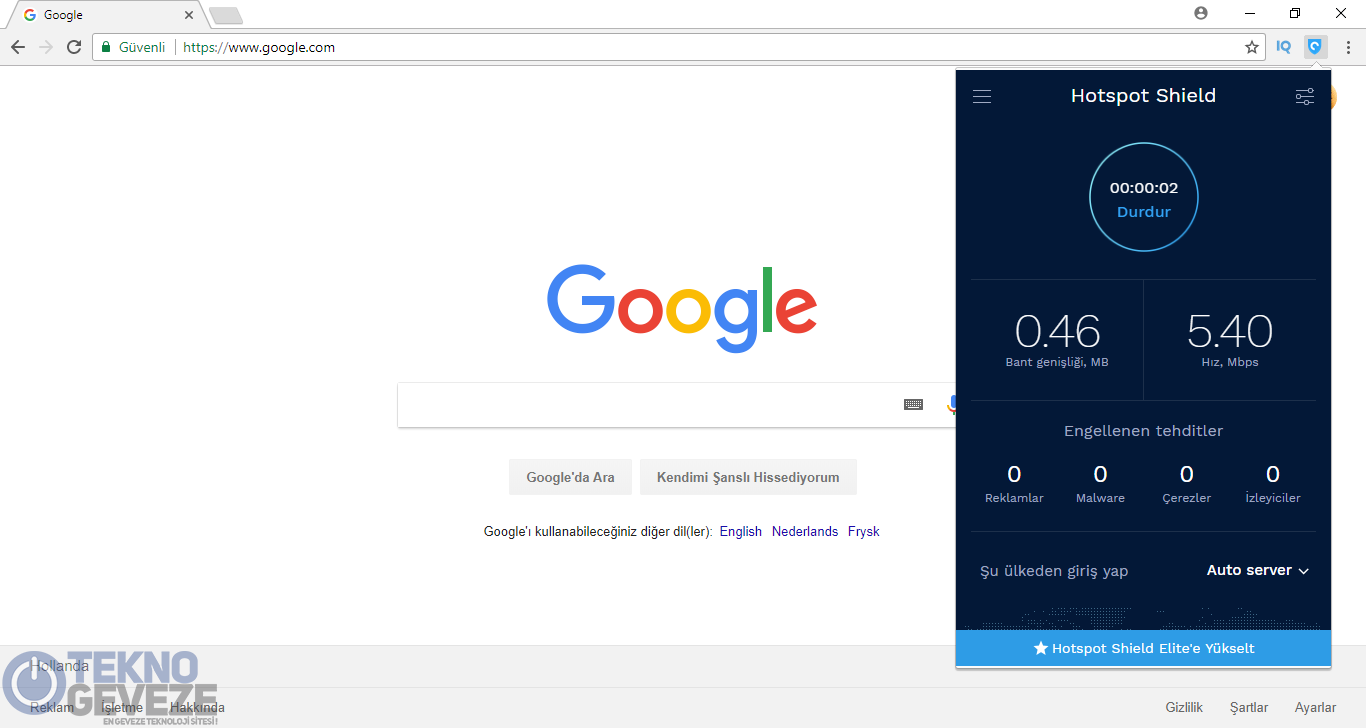Click the 00:00:02 connection timer

coord(1144,188)
